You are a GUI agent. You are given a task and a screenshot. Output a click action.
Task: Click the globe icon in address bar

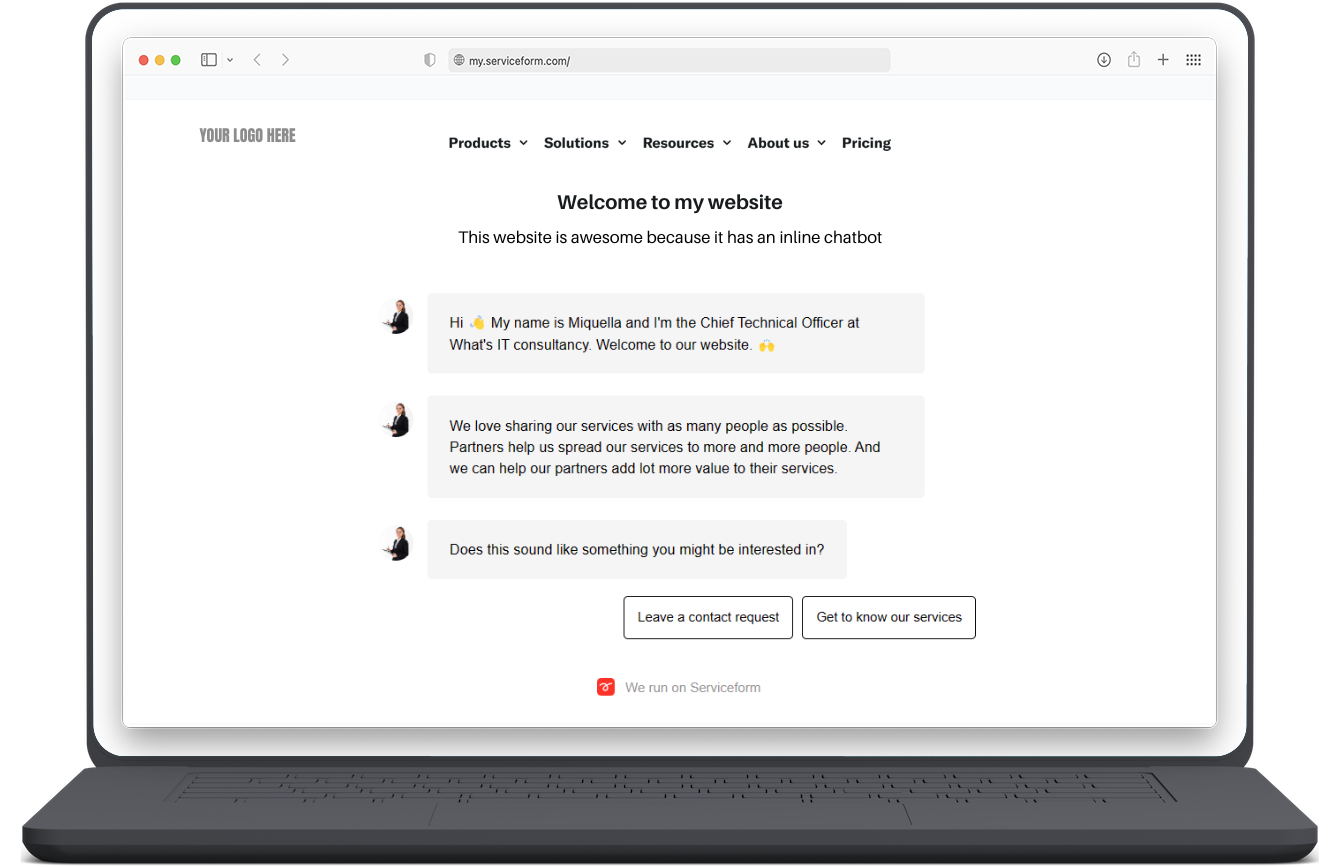click(x=460, y=60)
